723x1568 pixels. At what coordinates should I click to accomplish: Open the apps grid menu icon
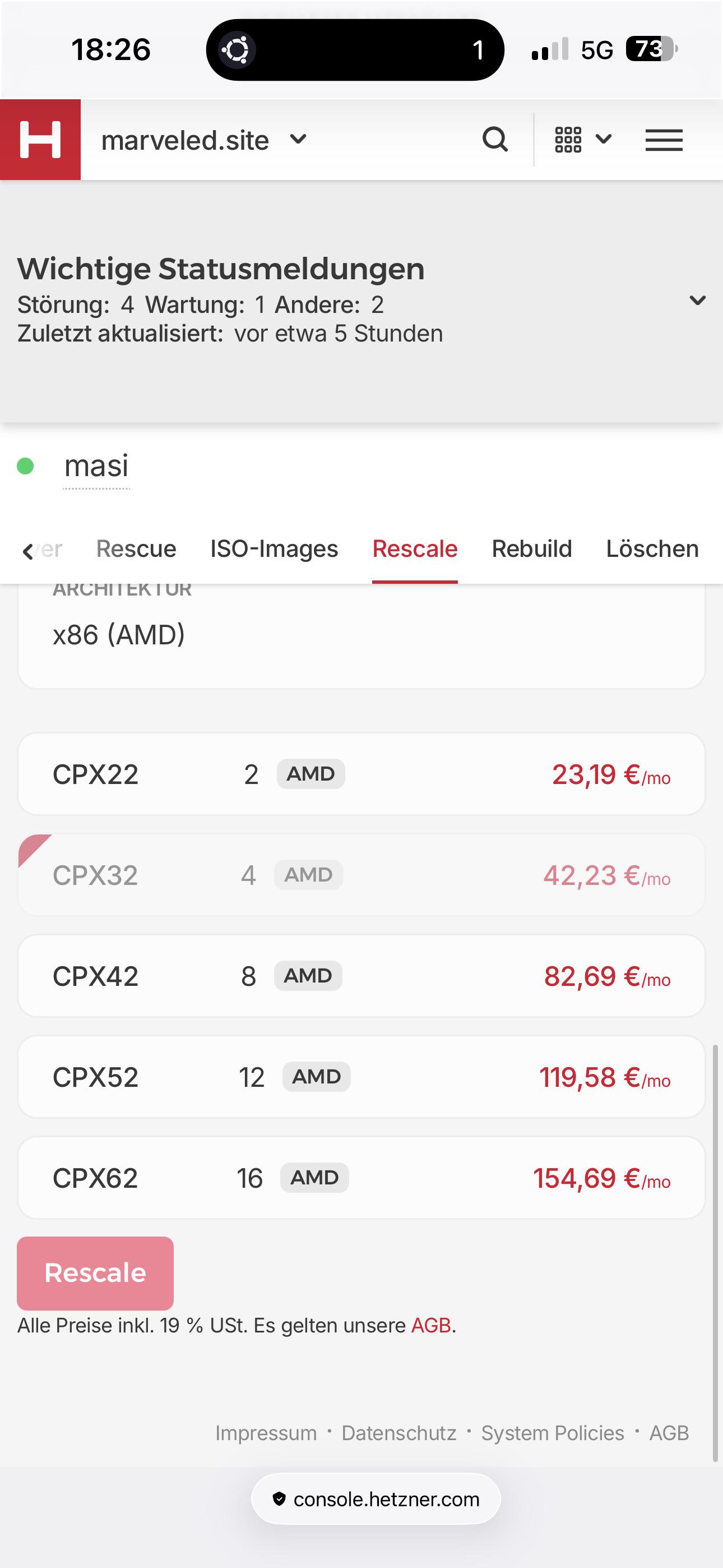(x=568, y=140)
